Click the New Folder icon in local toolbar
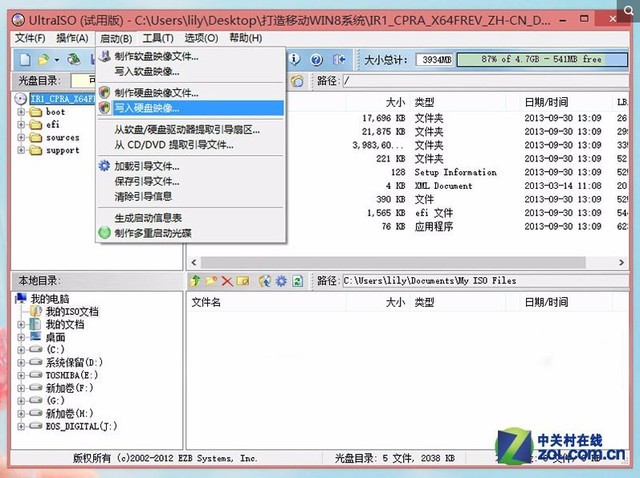The image size is (640, 478). tap(211, 281)
